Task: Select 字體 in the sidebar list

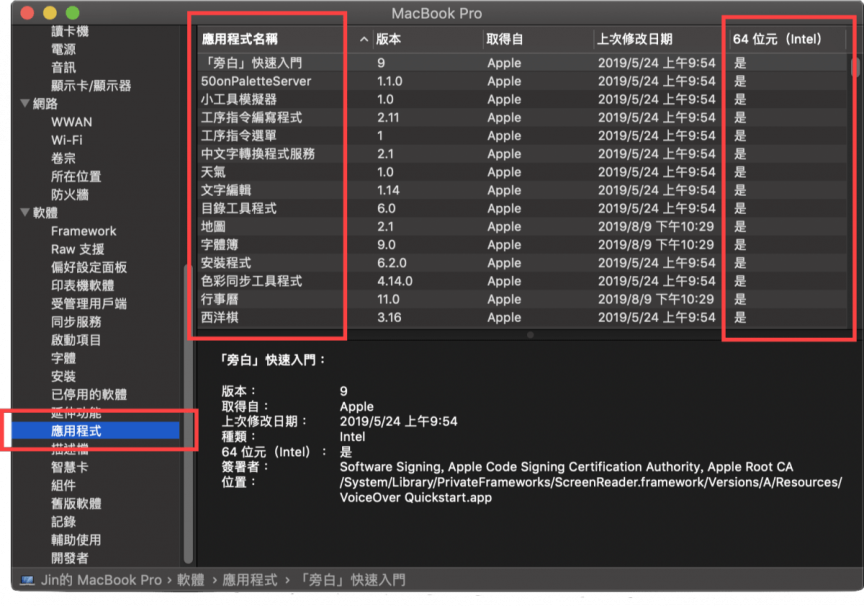Action: 64,358
